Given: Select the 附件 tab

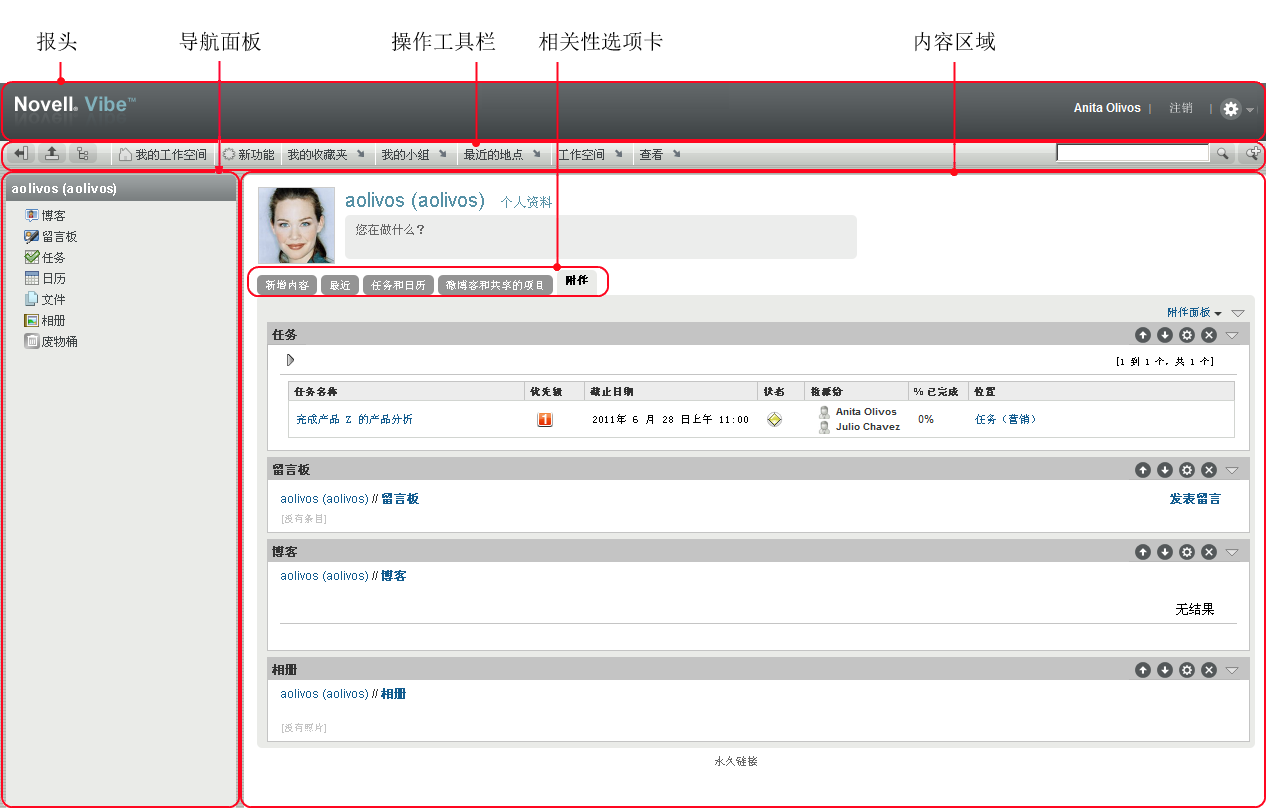Looking at the screenshot, I should pyautogui.click(x=577, y=281).
